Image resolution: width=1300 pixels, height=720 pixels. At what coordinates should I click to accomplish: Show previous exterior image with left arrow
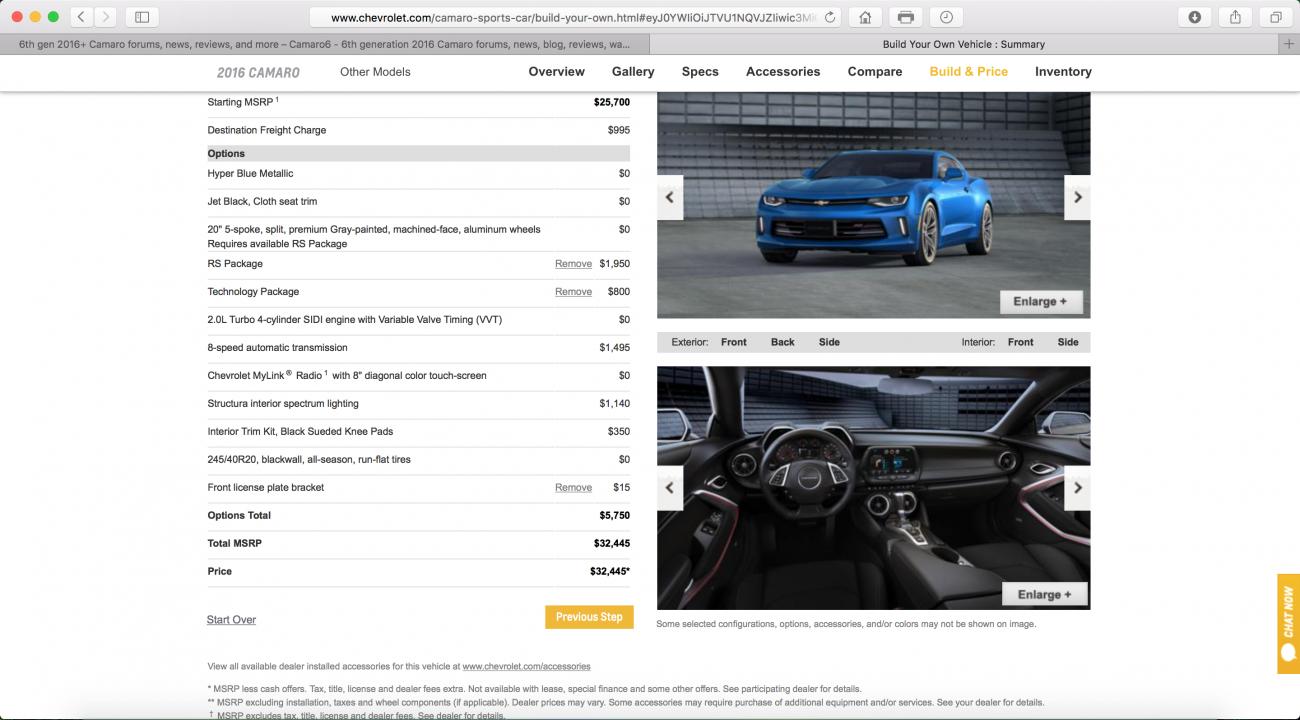pos(670,198)
